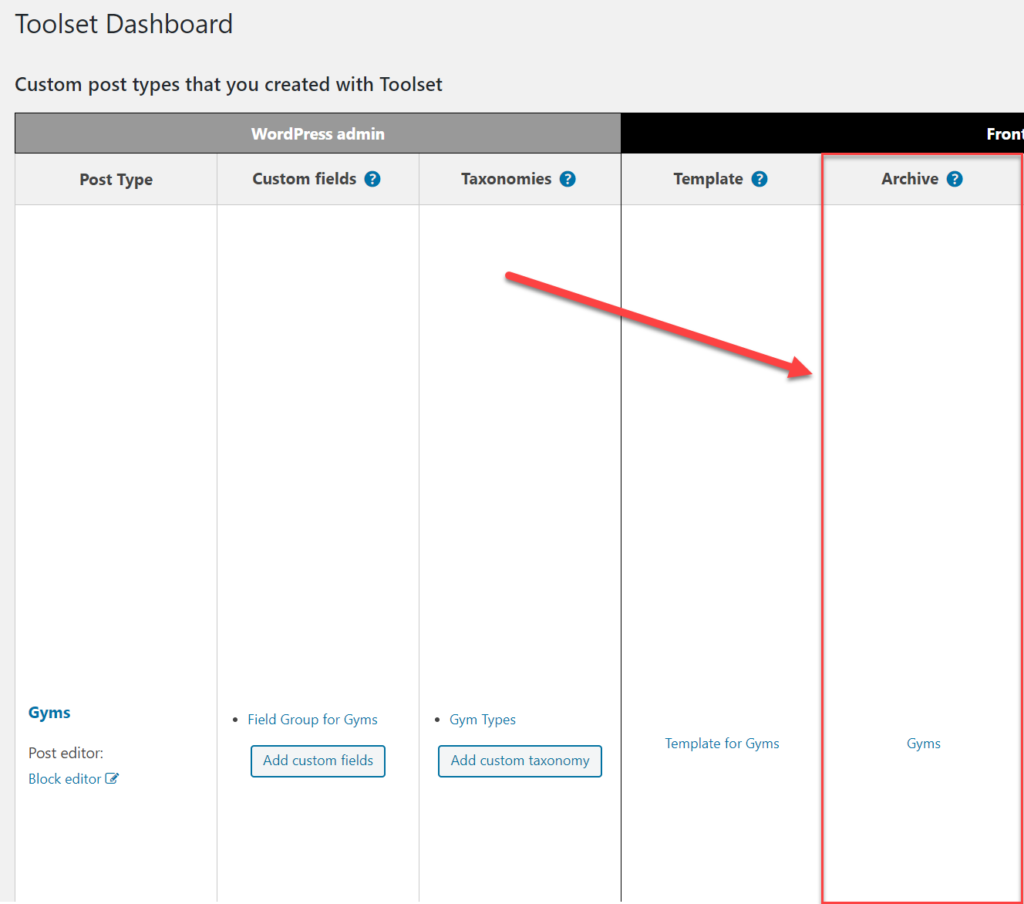Open help icon beside Template header
Viewport: 1024px width, 904px height.
[759, 179]
